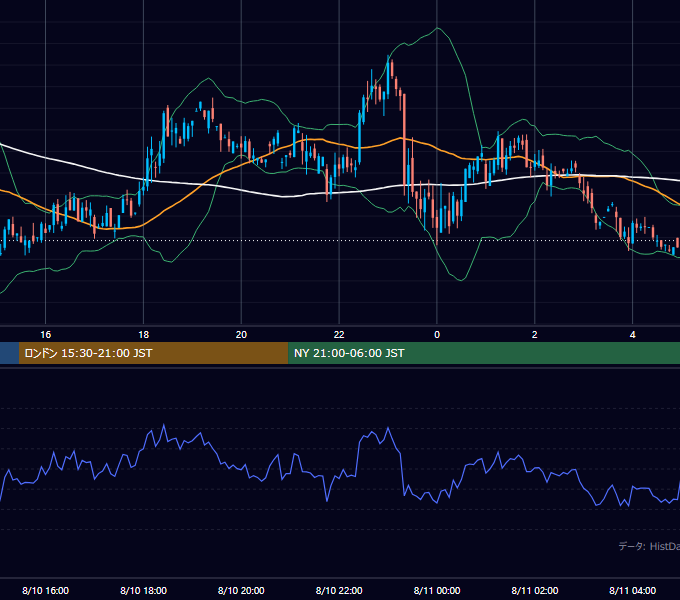Click the 8/11 00:00 date label
This screenshot has width=680, height=600.
tap(437, 590)
